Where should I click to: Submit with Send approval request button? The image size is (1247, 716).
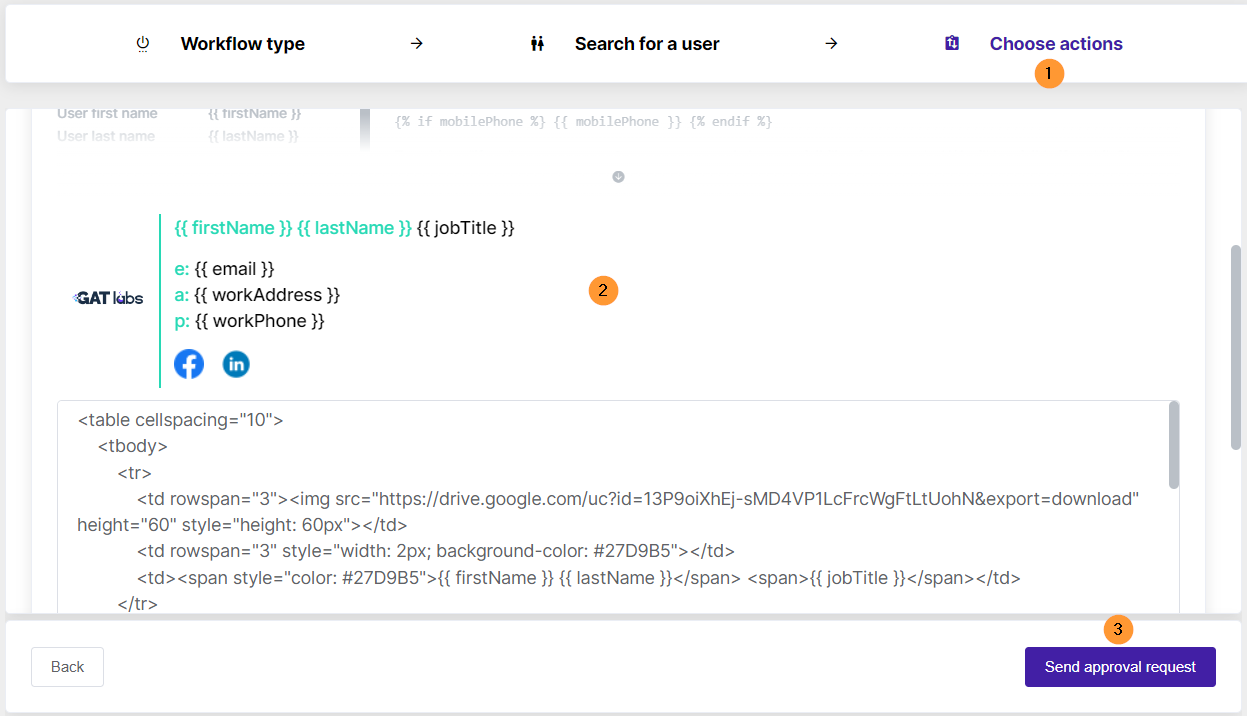pos(1120,667)
